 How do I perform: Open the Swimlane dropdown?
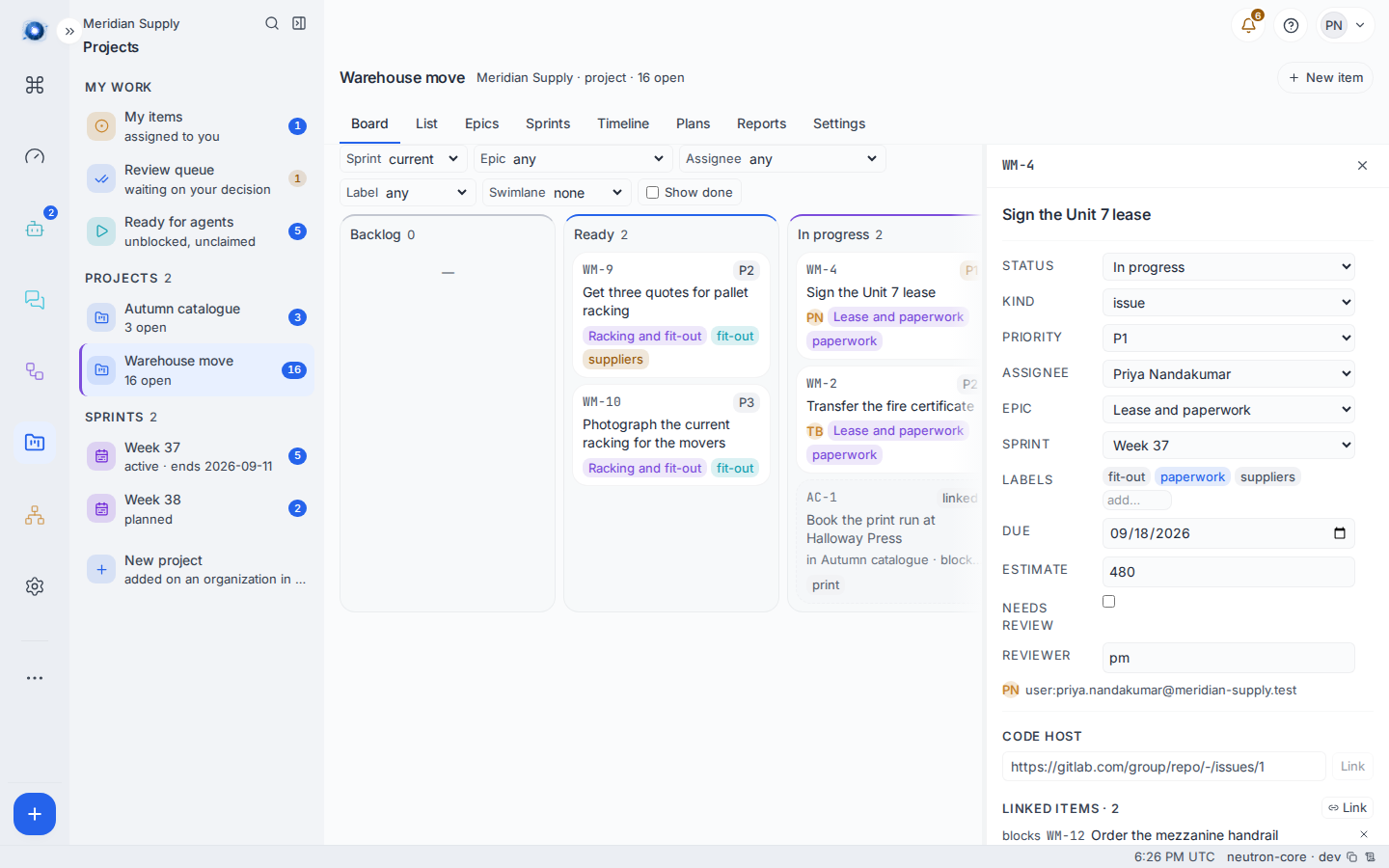[x=557, y=192]
